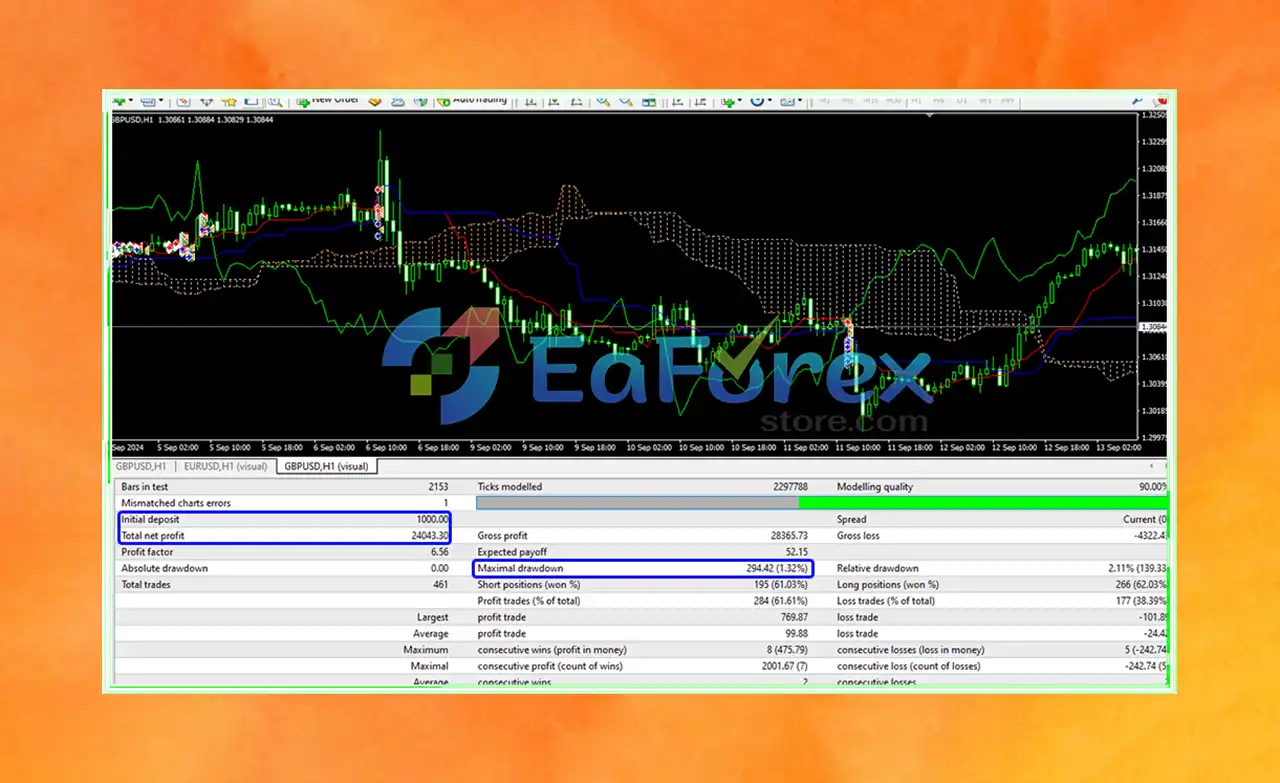Switch to the EURUSD,H1 (visual) tab
The height and width of the screenshot is (783, 1280).
click(x=226, y=466)
